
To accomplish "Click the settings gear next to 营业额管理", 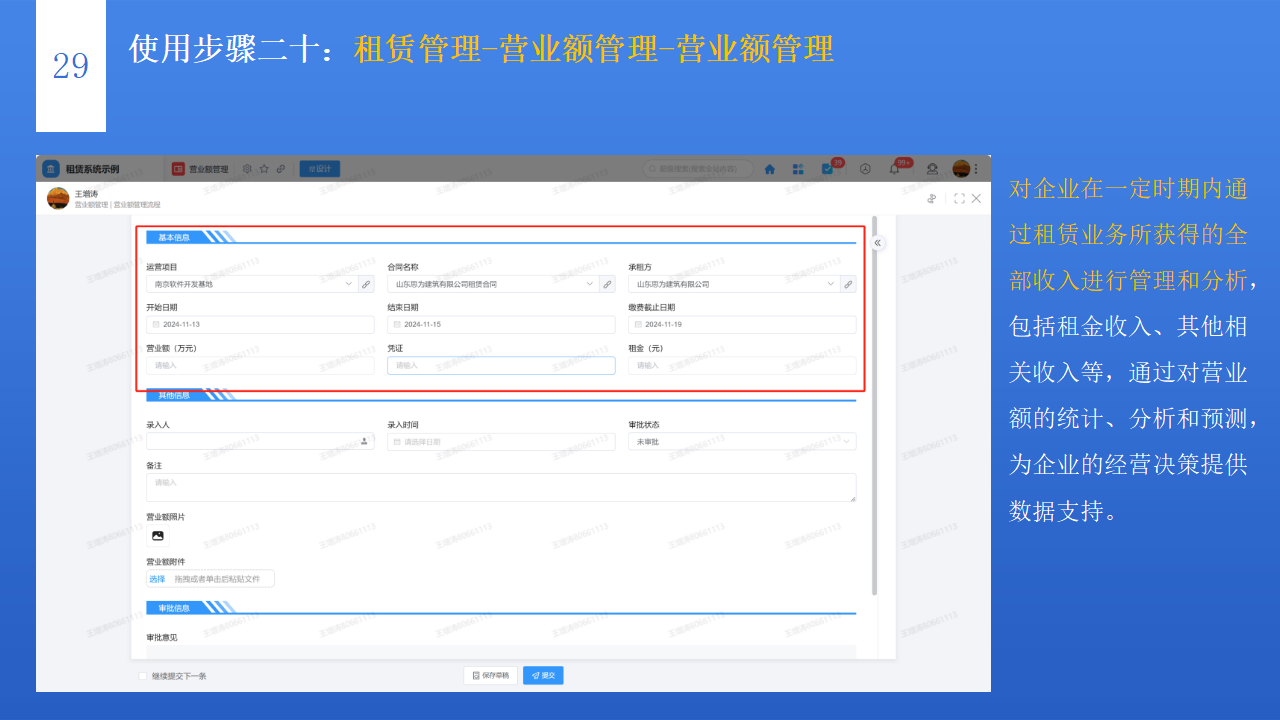I will [248, 169].
